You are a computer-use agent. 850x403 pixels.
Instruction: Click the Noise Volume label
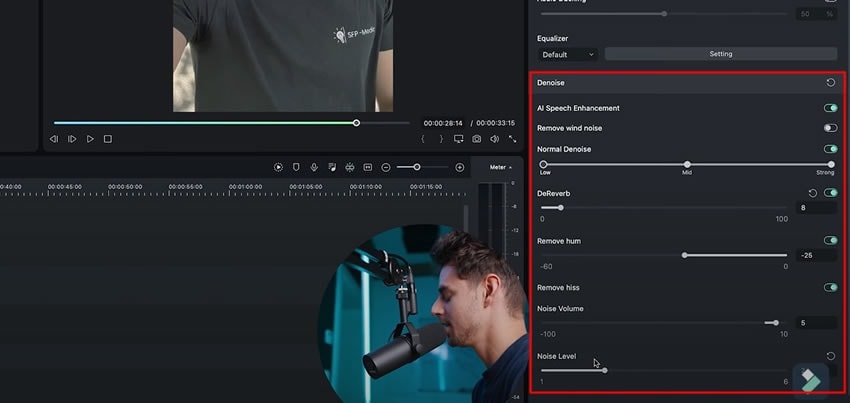point(561,309)
